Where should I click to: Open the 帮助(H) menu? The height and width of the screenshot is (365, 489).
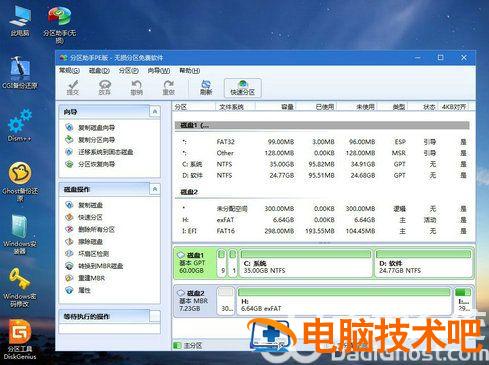189,71
